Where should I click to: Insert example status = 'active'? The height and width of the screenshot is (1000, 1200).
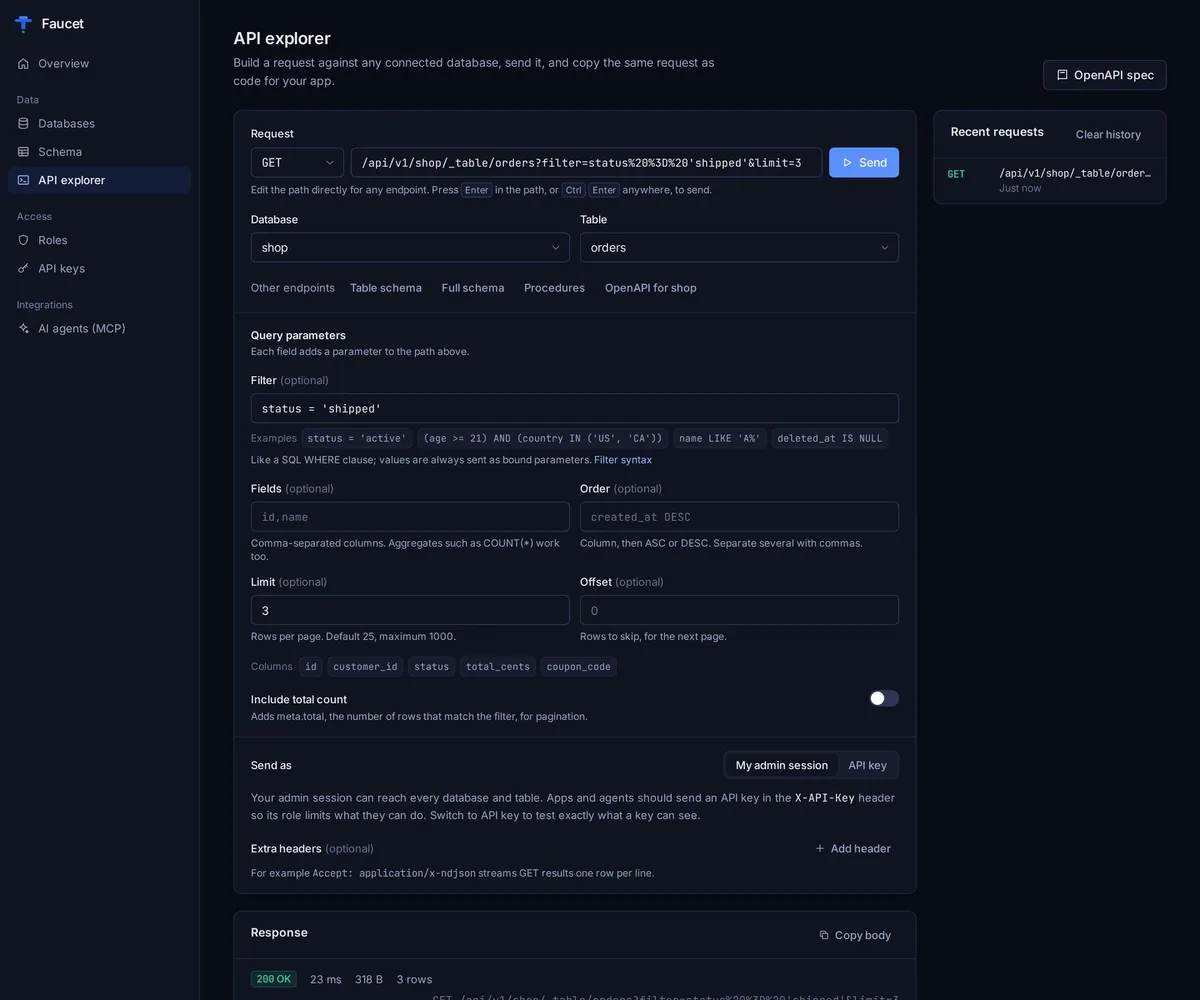pyautogui.click(x=357, y=439)
